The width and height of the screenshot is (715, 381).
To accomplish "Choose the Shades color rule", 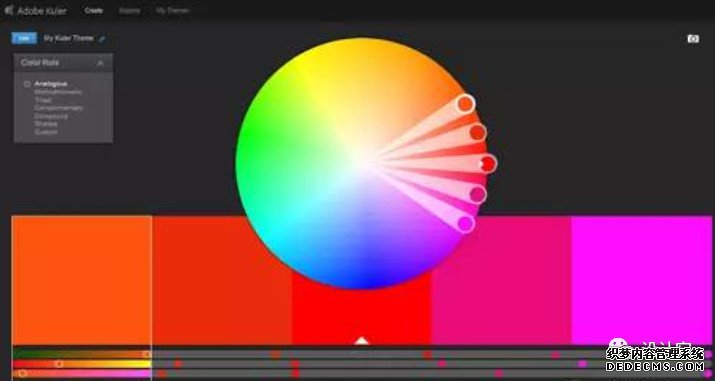I will click(46, 124).
